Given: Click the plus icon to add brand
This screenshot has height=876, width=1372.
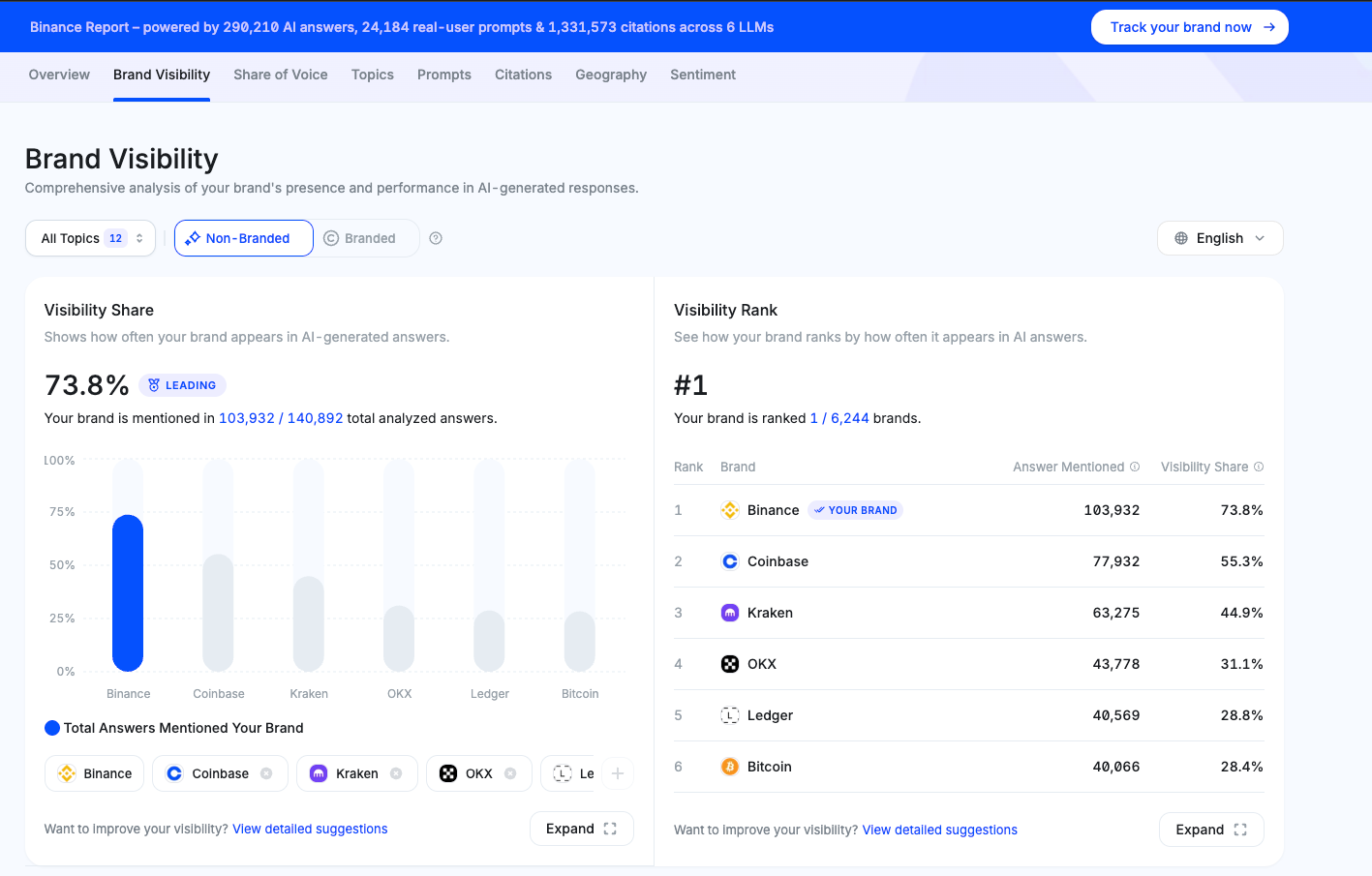Looking at the screenshot, I should [618, 773].
